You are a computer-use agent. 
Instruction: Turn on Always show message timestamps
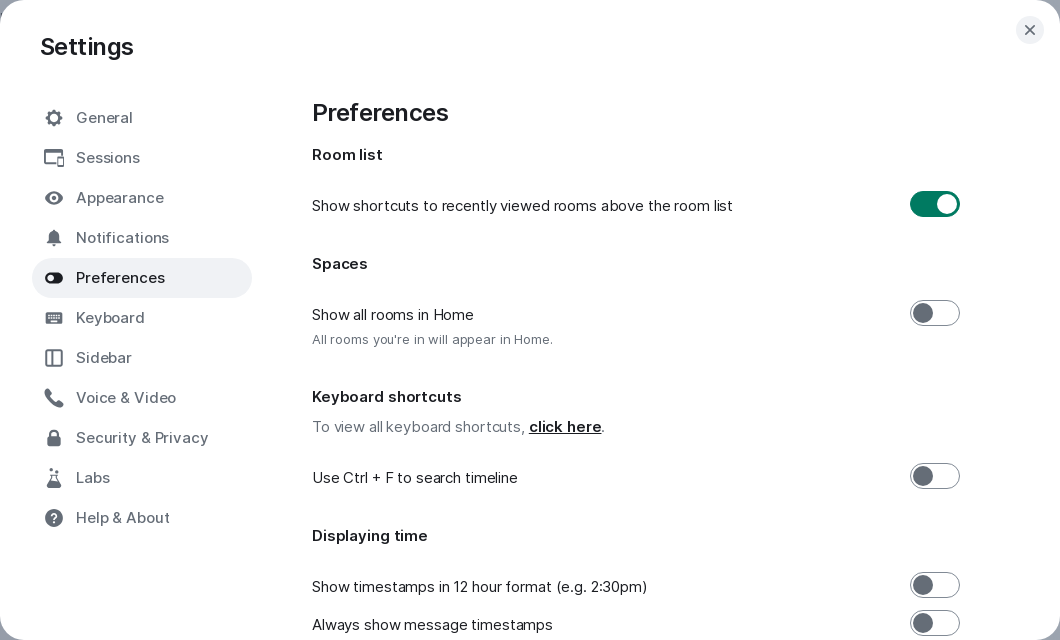pos(934,623)
